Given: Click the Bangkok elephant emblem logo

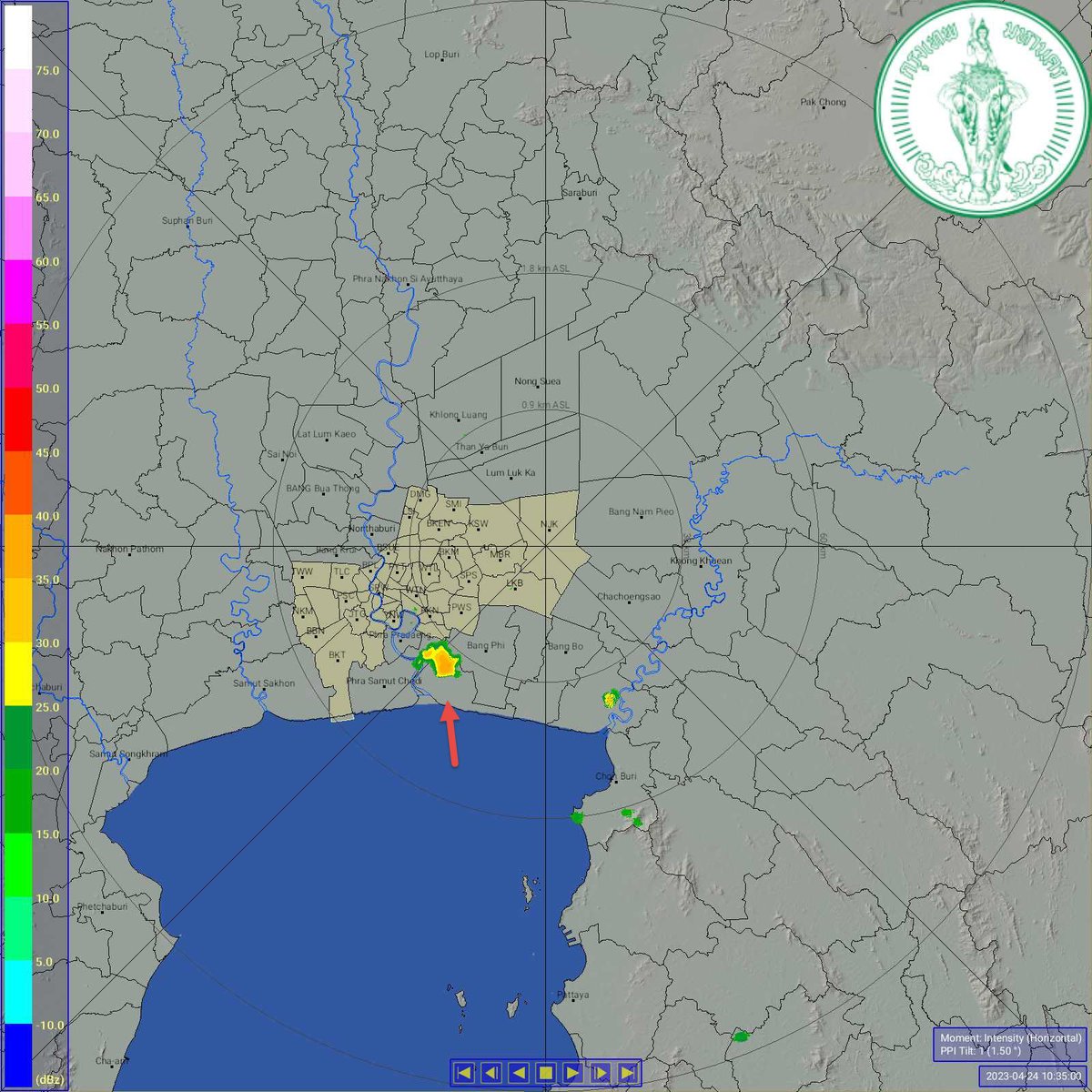Looking at the screenshot, I should [981, 110].
